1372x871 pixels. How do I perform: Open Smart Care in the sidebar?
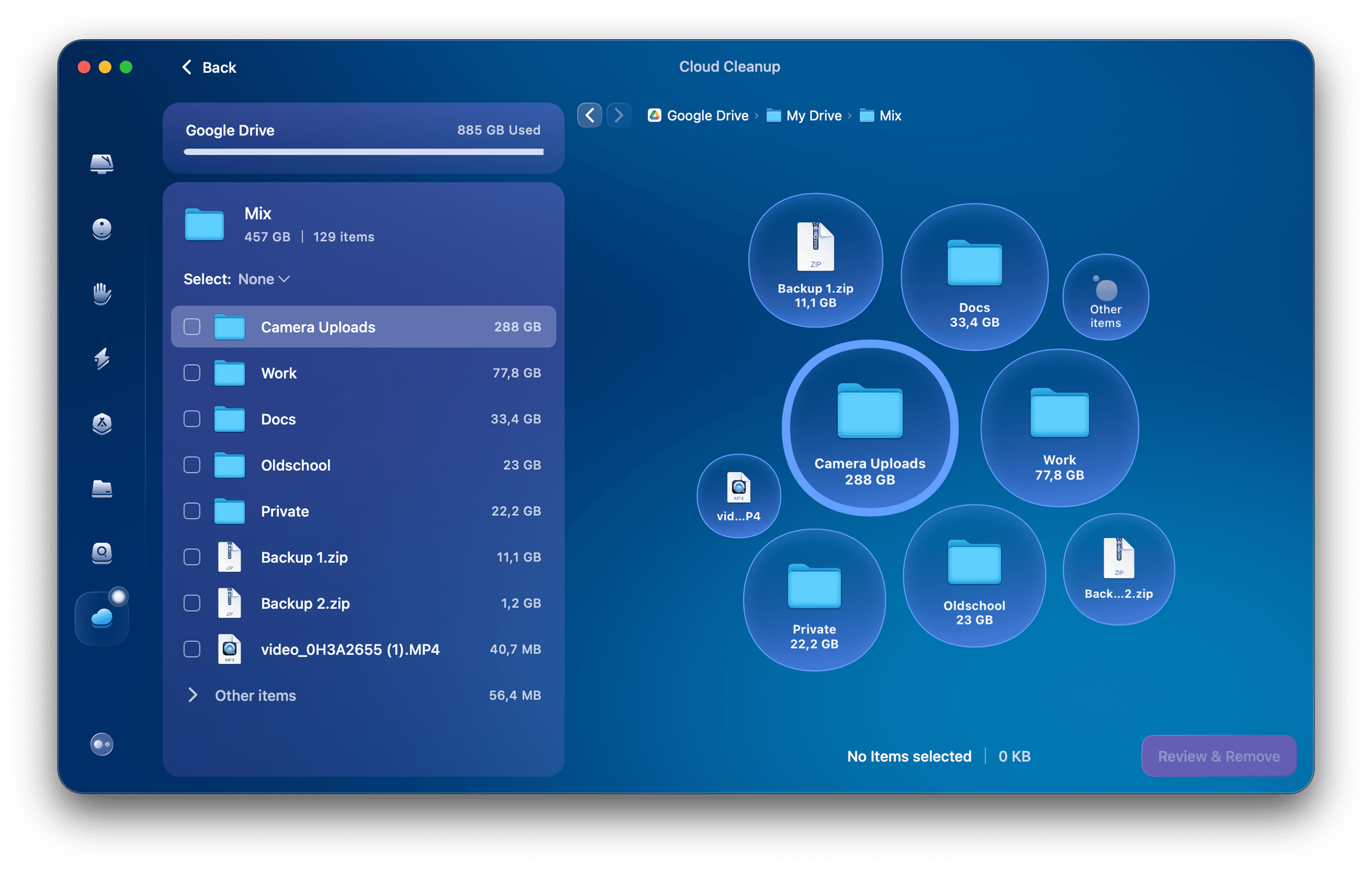tap(103, 164)
